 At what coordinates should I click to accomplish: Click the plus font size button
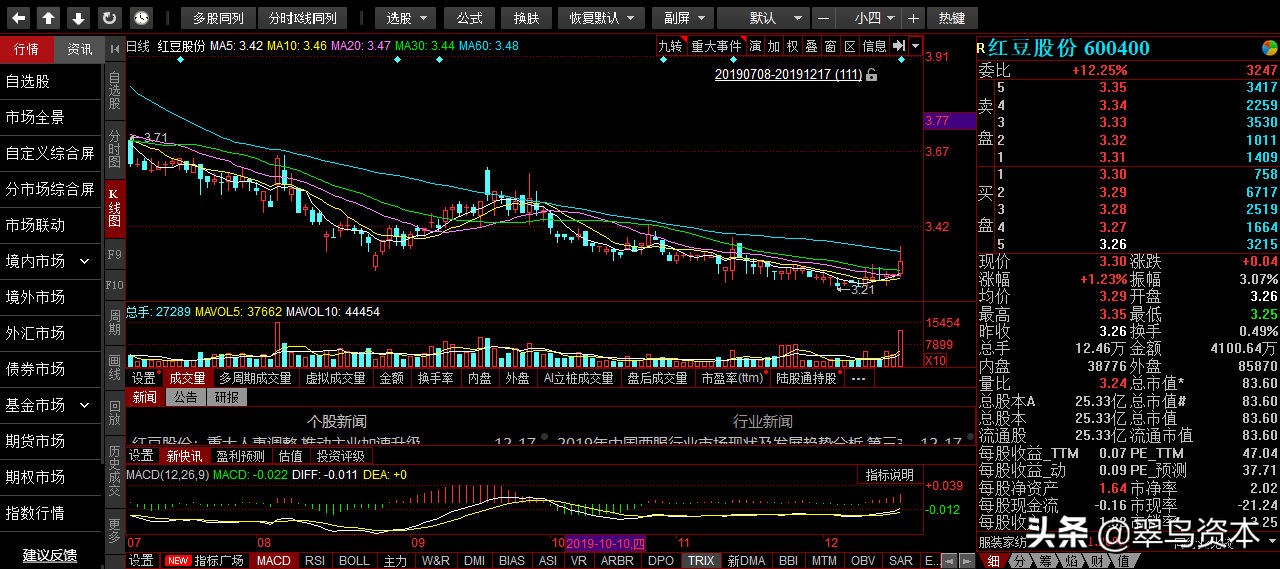pyautogui.click(x=913, y=18)
